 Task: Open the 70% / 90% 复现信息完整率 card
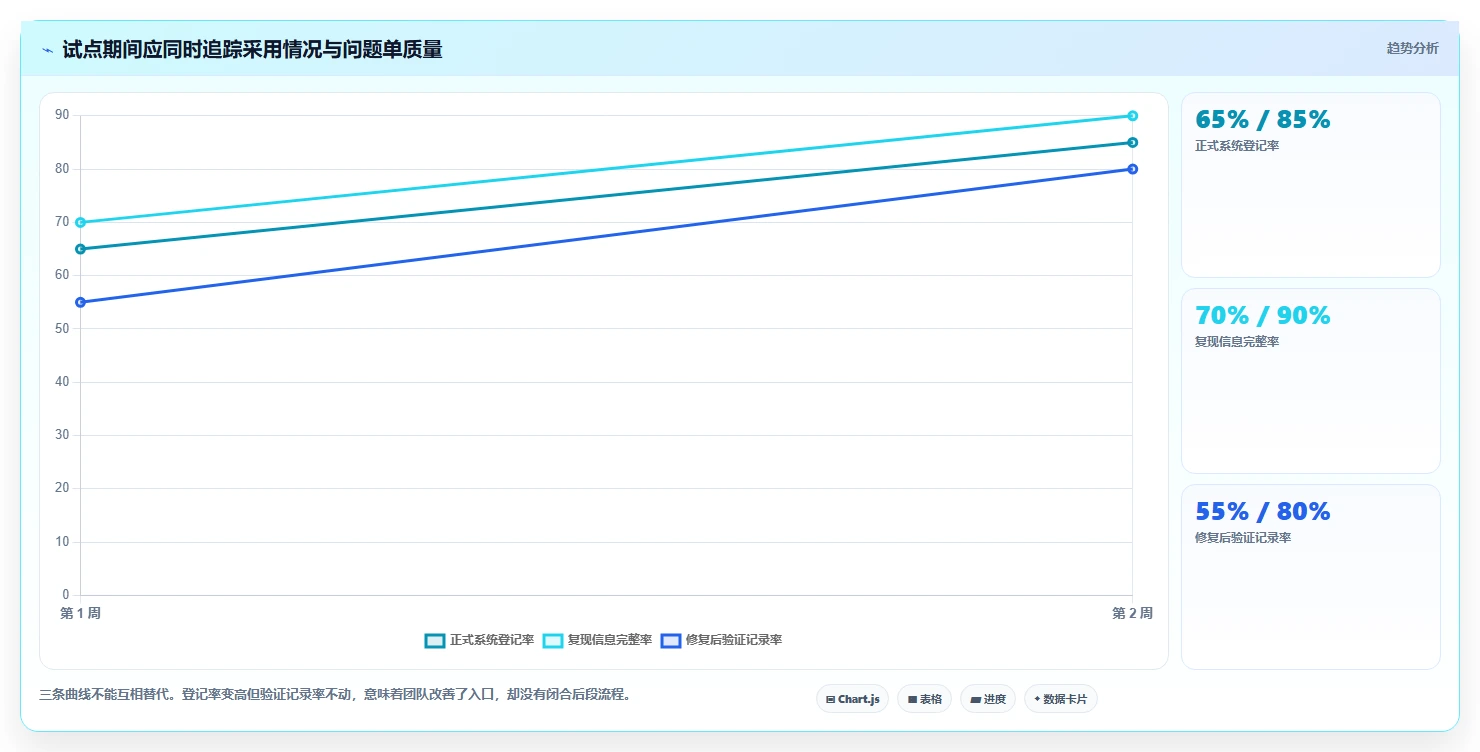click(x=1311, y=381)
